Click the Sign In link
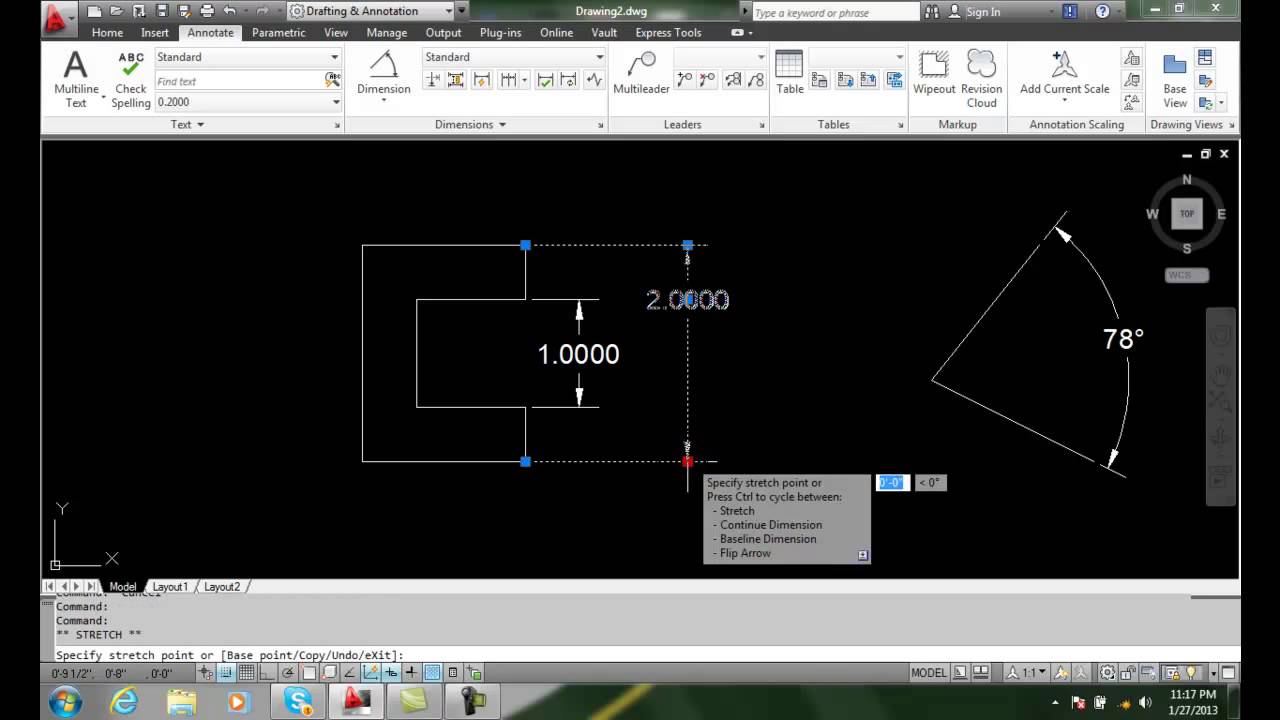The height and width of the screenshot is (720, 1280). pyautogui.click(x=983, y=12)
